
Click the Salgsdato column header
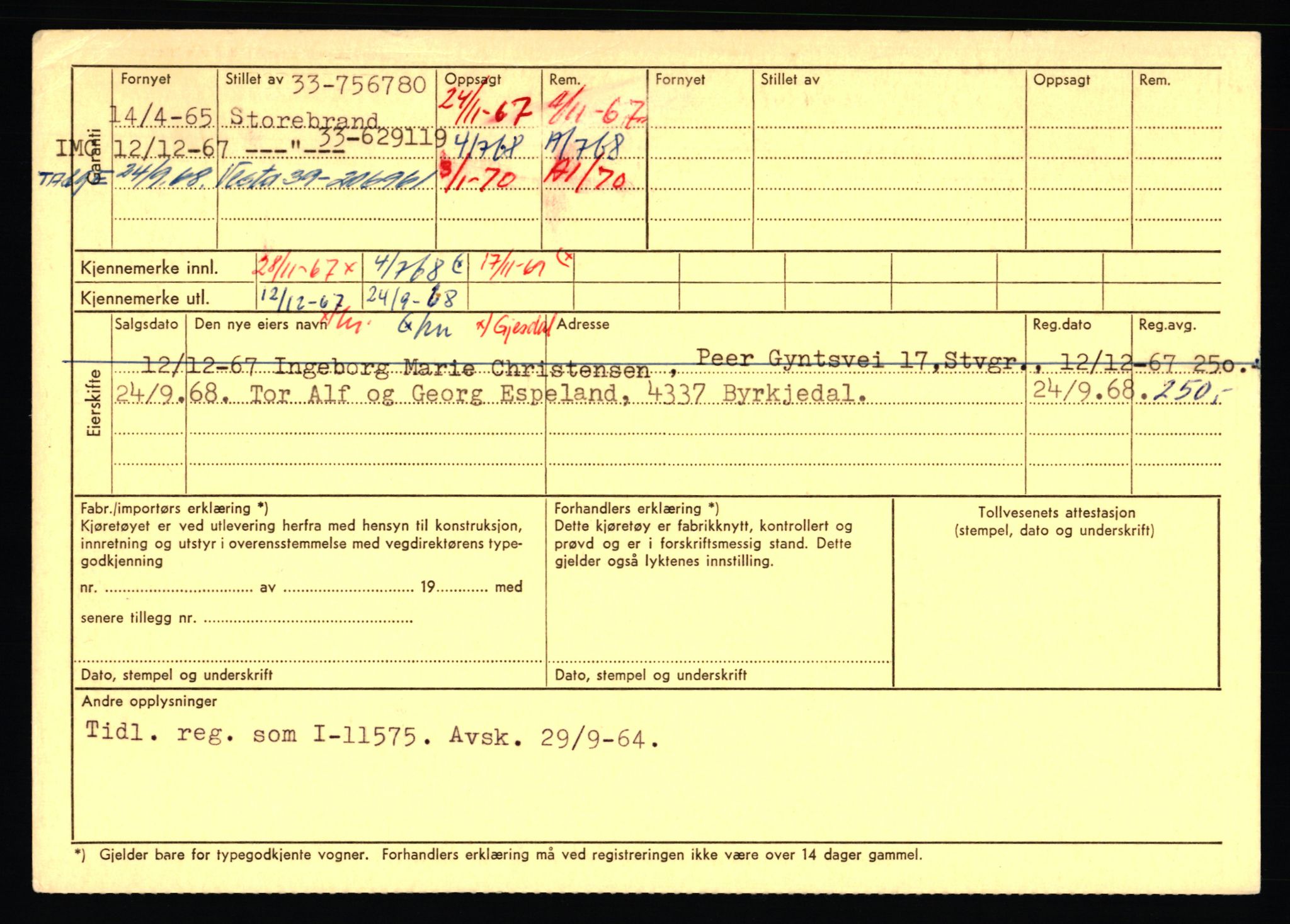146,324
